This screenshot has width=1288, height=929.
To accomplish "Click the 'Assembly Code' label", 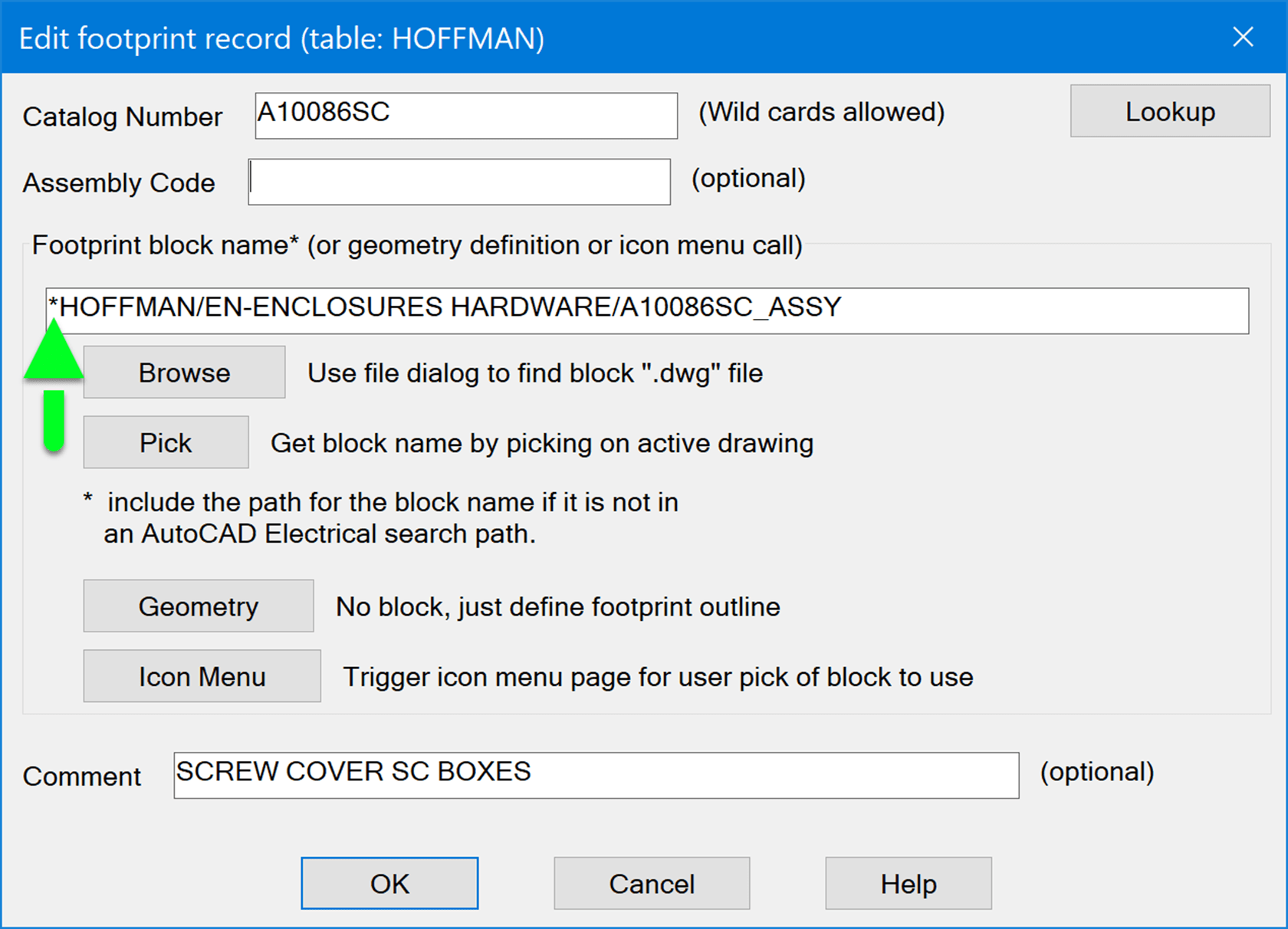I will tap(119, 183).
